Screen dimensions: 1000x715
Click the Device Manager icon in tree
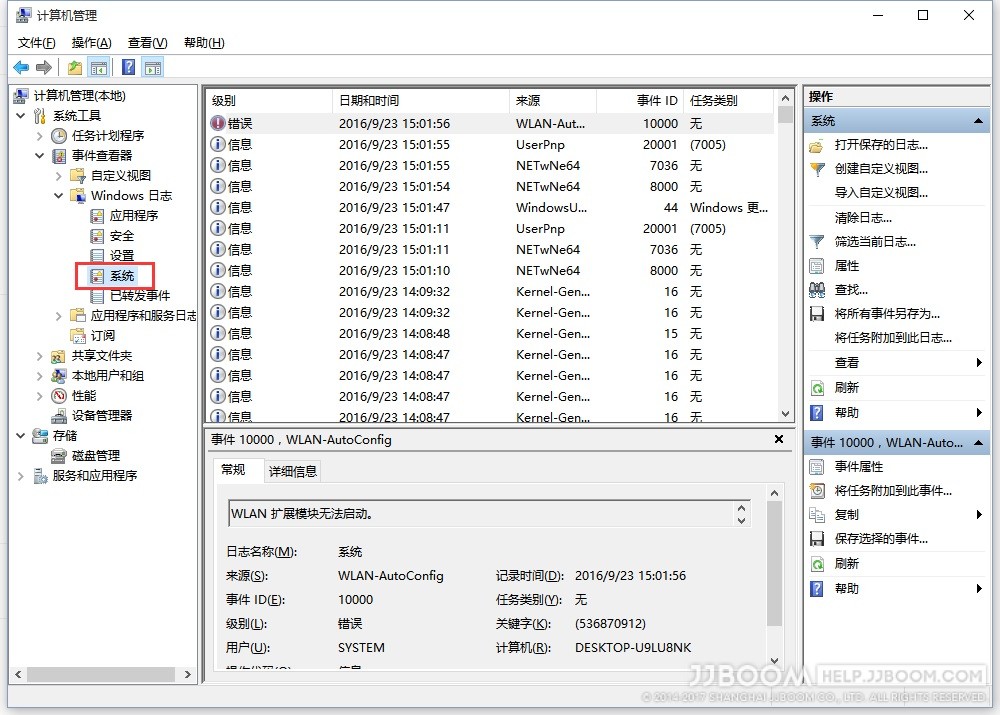coord(59,416)
